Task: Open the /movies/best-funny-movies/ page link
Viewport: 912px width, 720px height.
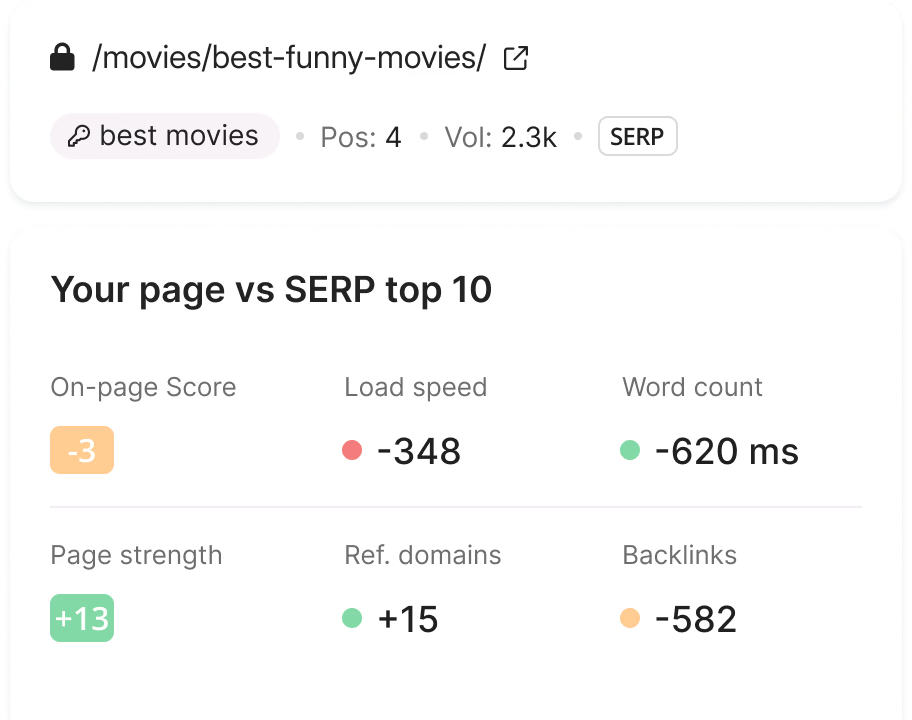Action: 287,57
